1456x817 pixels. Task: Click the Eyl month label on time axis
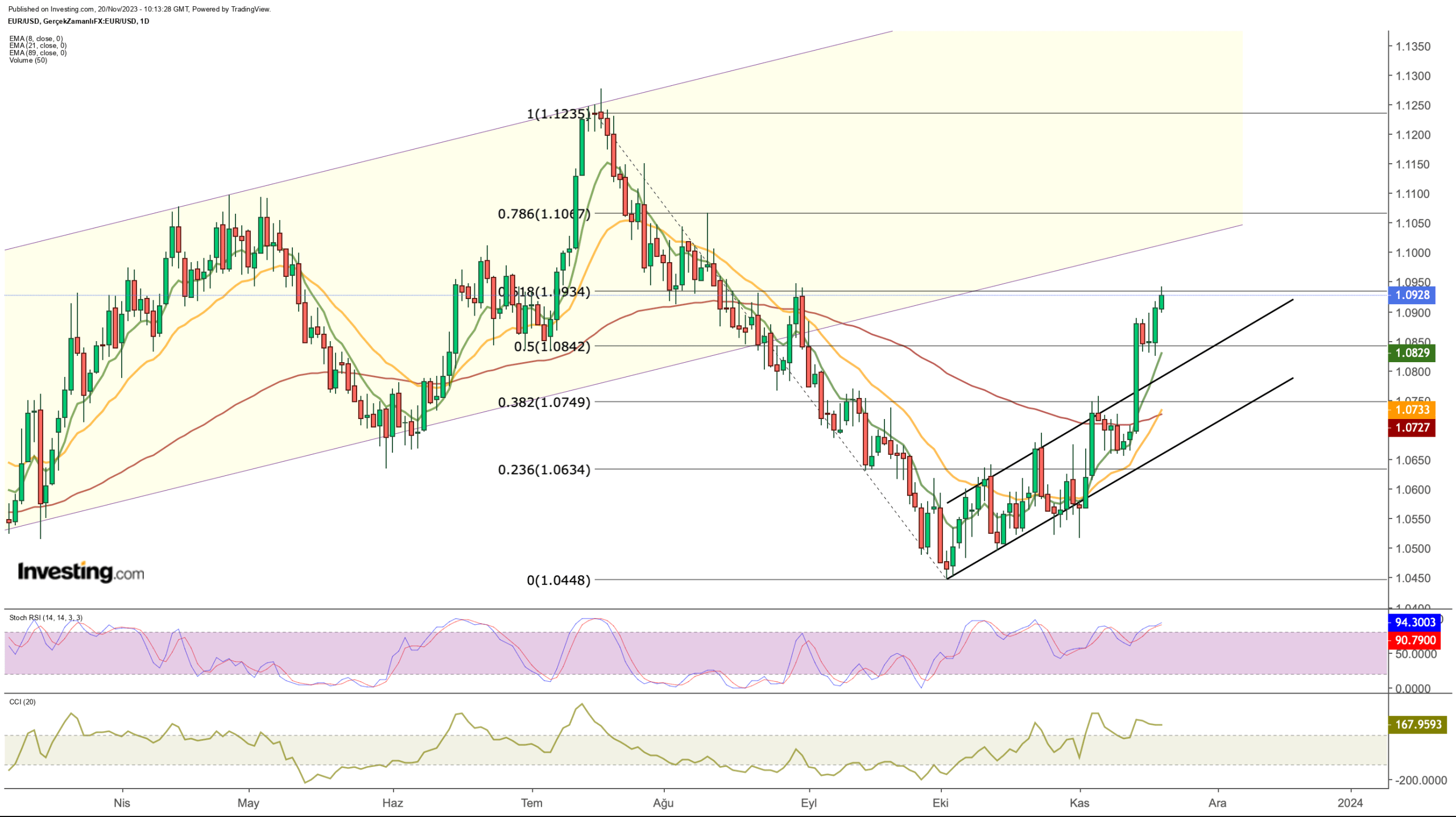[x=809, y=803]
